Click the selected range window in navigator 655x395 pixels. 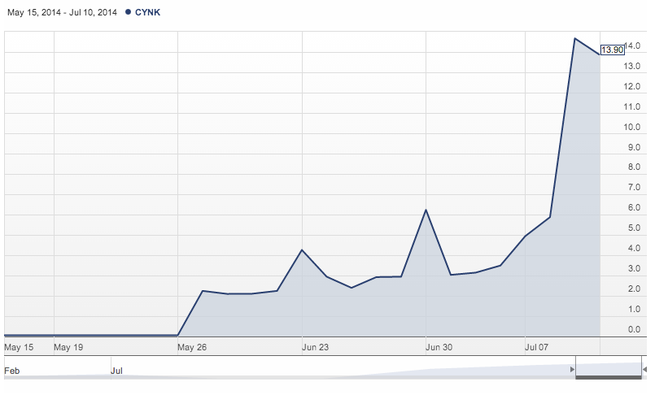[608, 366]
